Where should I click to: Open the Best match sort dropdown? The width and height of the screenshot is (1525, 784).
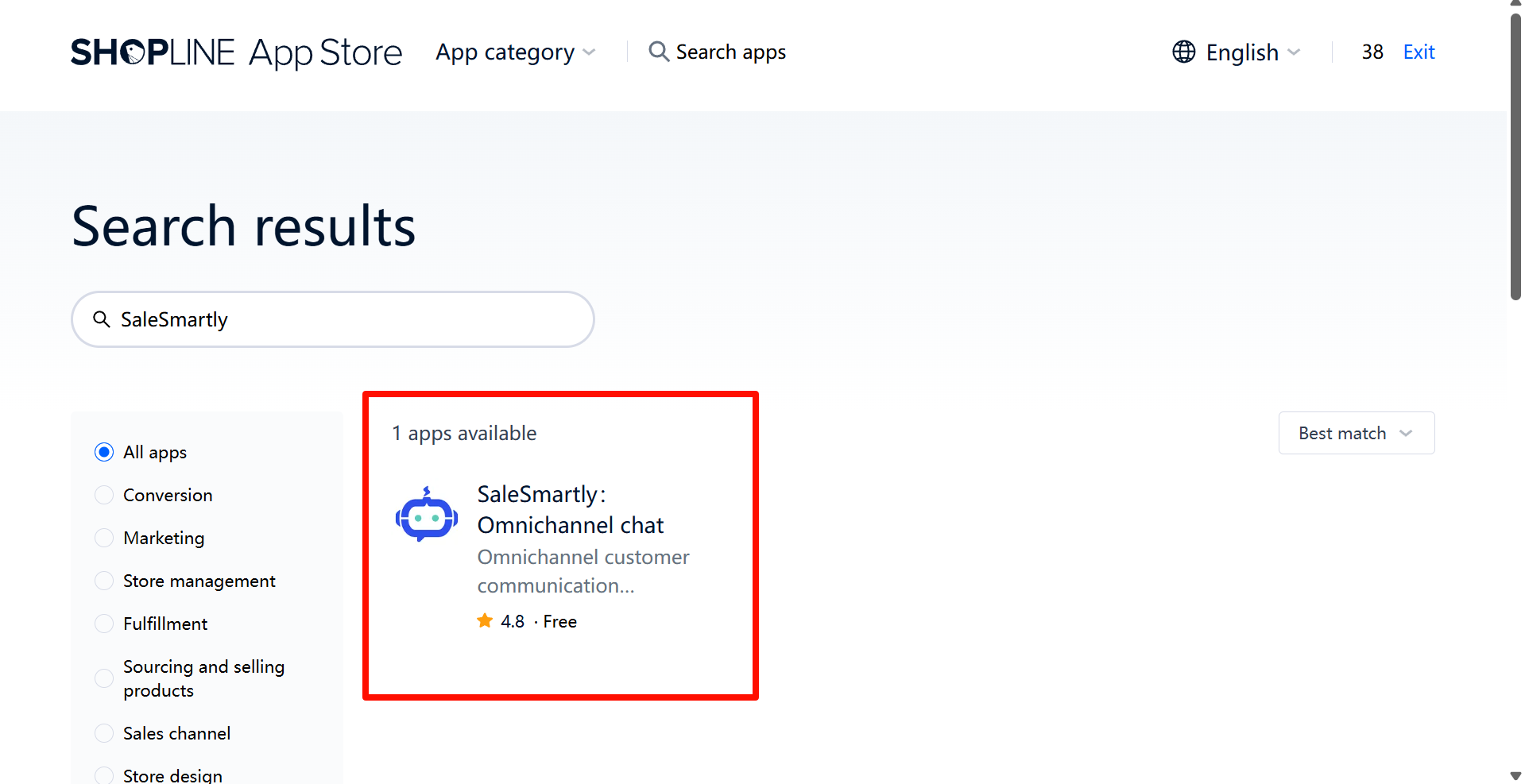point(1356,433)
